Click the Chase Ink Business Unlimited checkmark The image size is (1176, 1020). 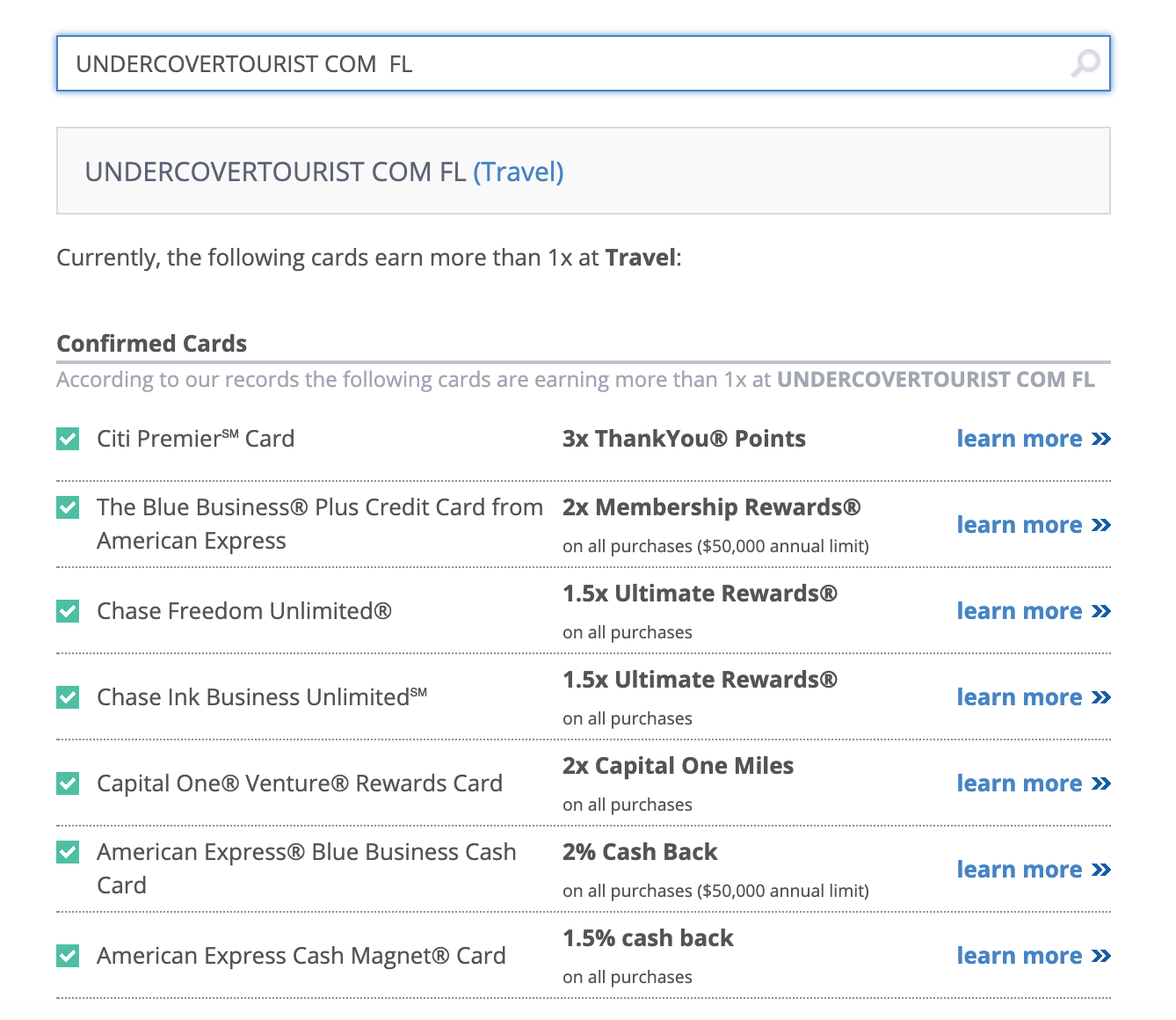click(x=68, y=697)
